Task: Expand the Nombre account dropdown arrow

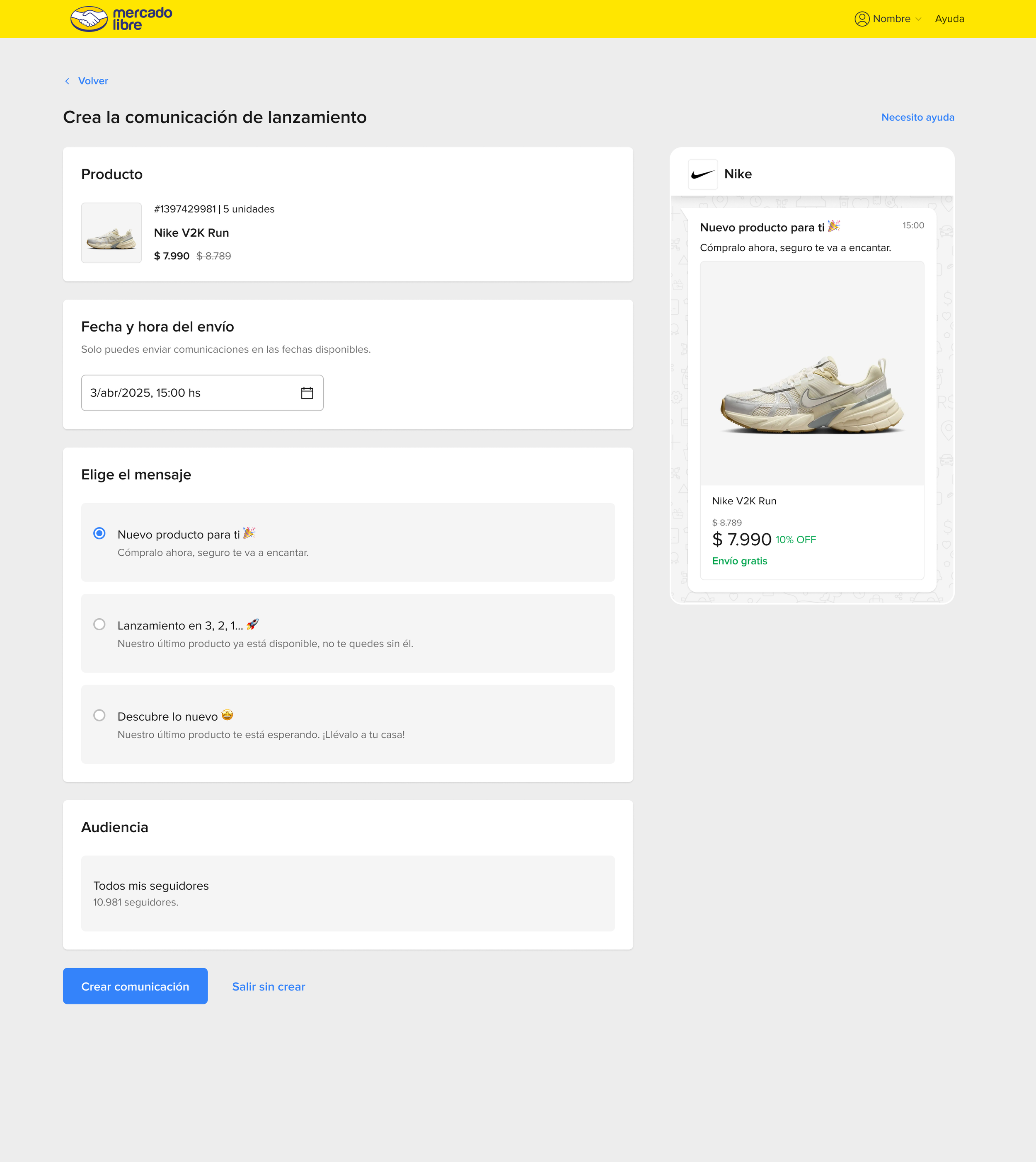Action: tap(918, 19)
